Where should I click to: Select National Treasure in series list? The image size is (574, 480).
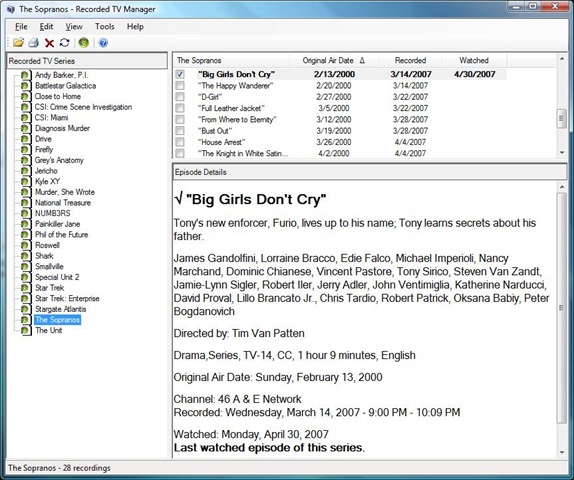click(63, 203)
